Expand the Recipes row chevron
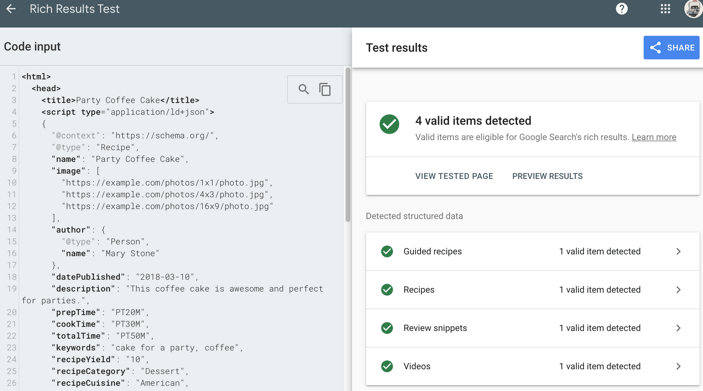Viewport: 703px width, 391px height. point(678,290)
